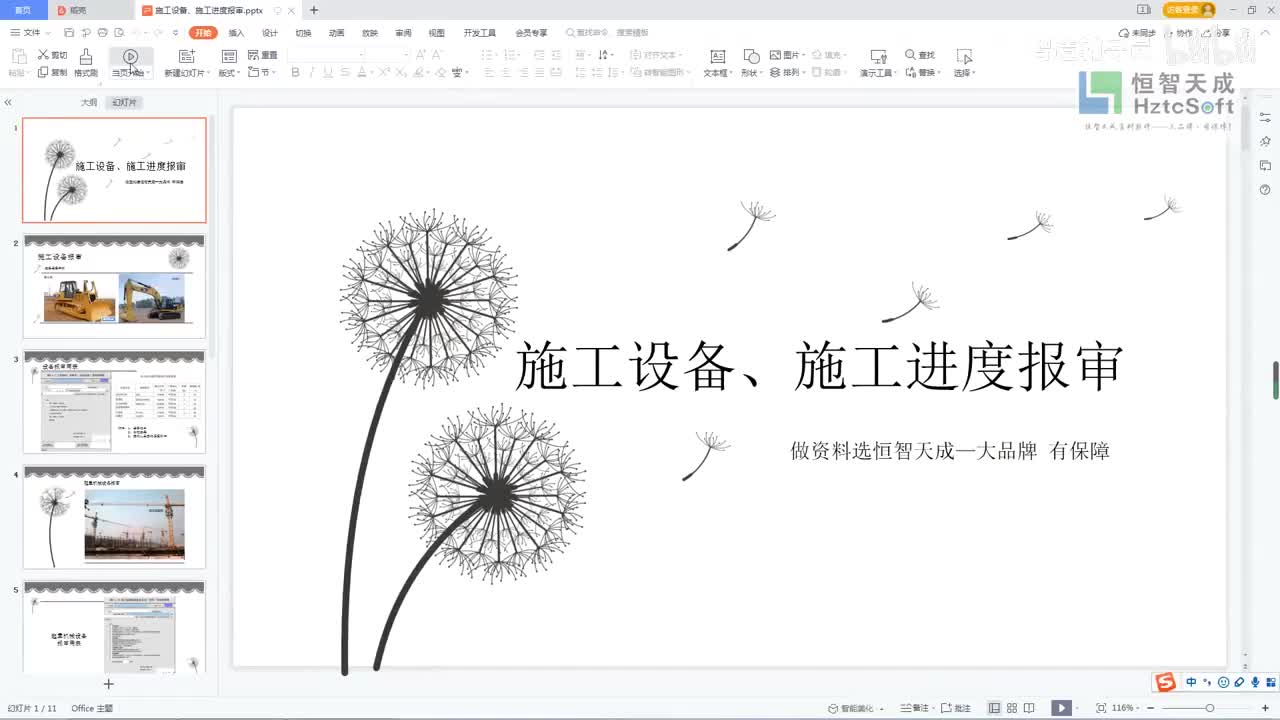Image resolution: width=1280 pixels, height=720 pixels.
Task: Open the Replace (替换) dropdown
Action: (x=925, y=72)
